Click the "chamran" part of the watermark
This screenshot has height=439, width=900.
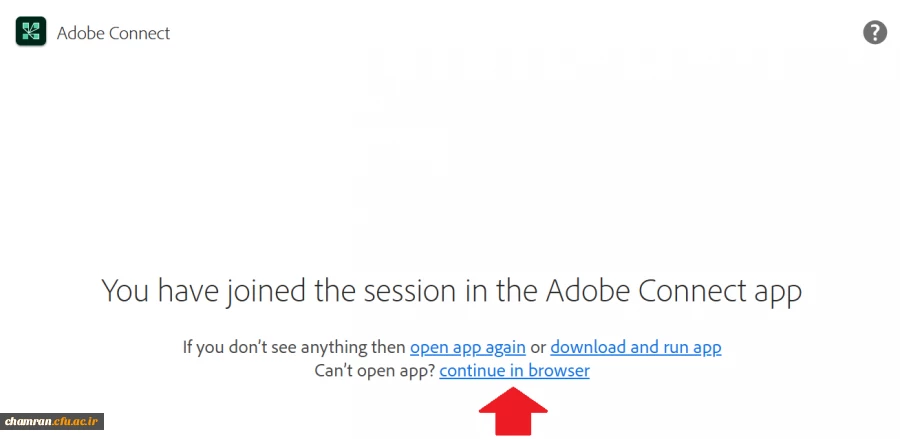28,422
